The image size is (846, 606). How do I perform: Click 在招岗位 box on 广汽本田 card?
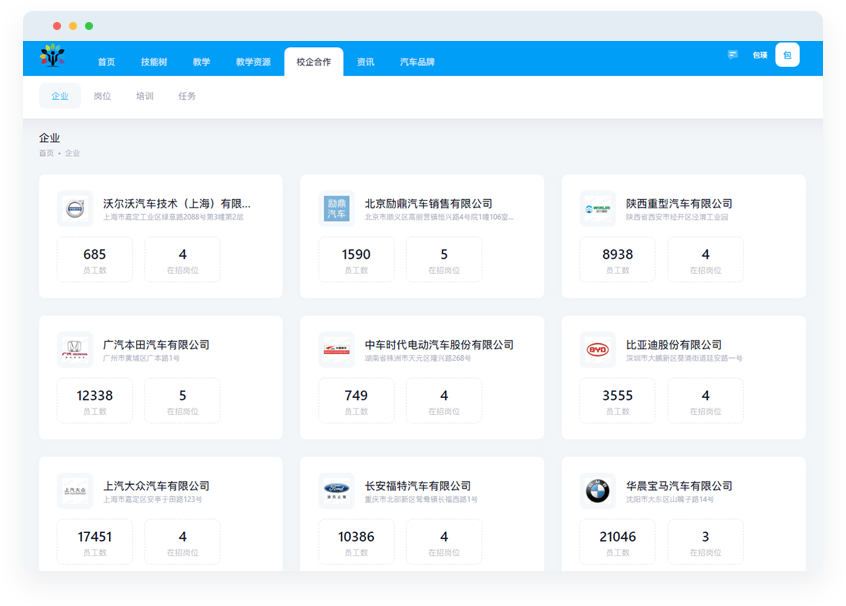click(x=182, y=401)
